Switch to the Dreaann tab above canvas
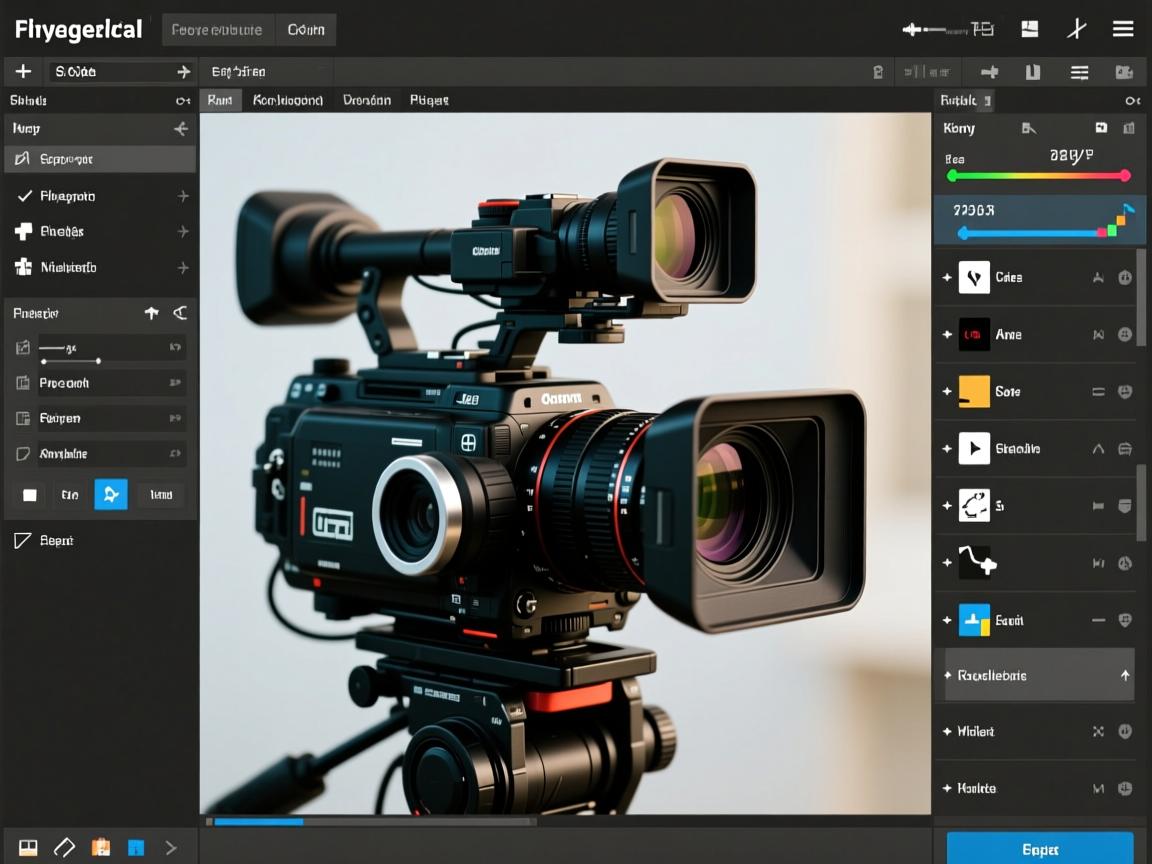 pos(366,100)
